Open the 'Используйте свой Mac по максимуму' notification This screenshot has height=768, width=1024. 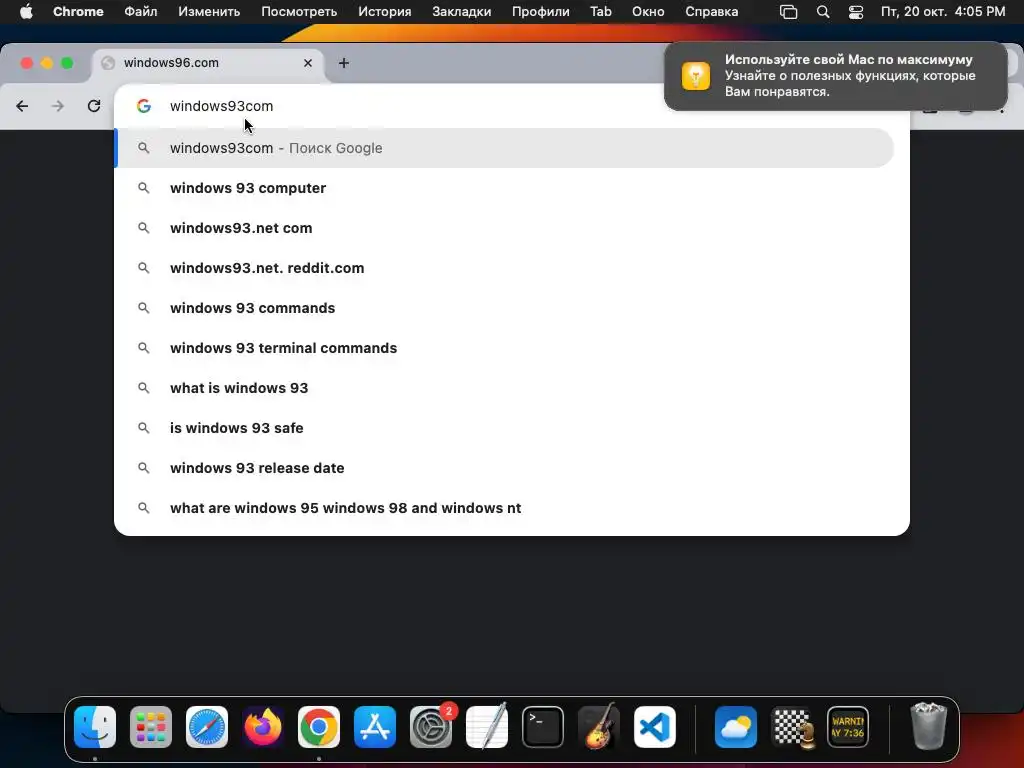(836, 76)
